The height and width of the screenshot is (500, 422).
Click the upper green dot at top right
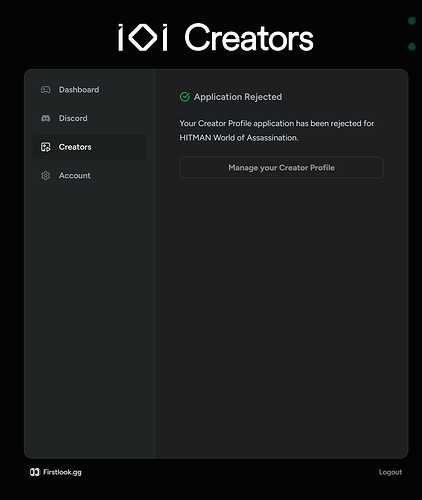click(x=412, y=21)
